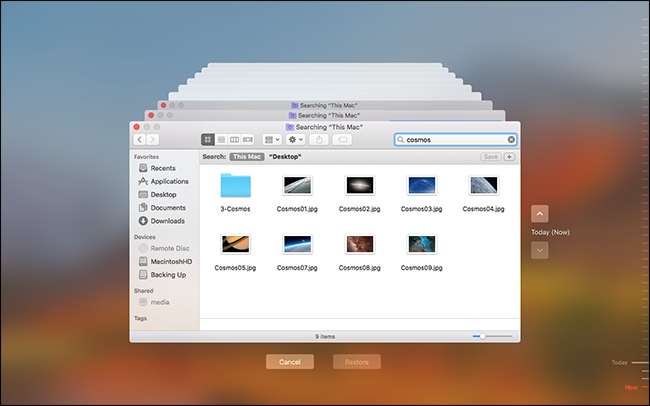Viewport: 650px width, 406px height.
Task: Switch to list view in Finder toolbar
Action: (x=221, y=140)
